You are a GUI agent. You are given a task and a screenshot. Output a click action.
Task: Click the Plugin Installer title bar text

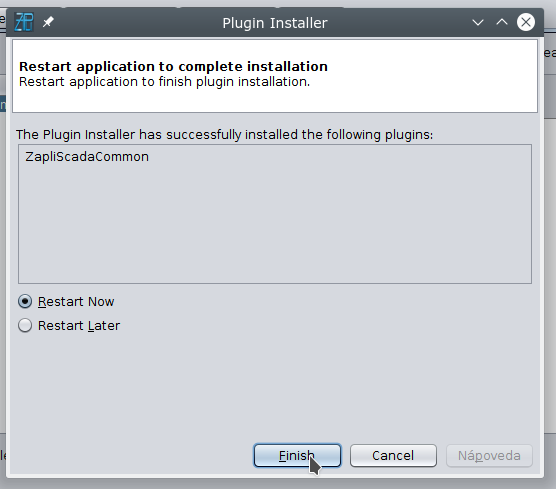275,23
